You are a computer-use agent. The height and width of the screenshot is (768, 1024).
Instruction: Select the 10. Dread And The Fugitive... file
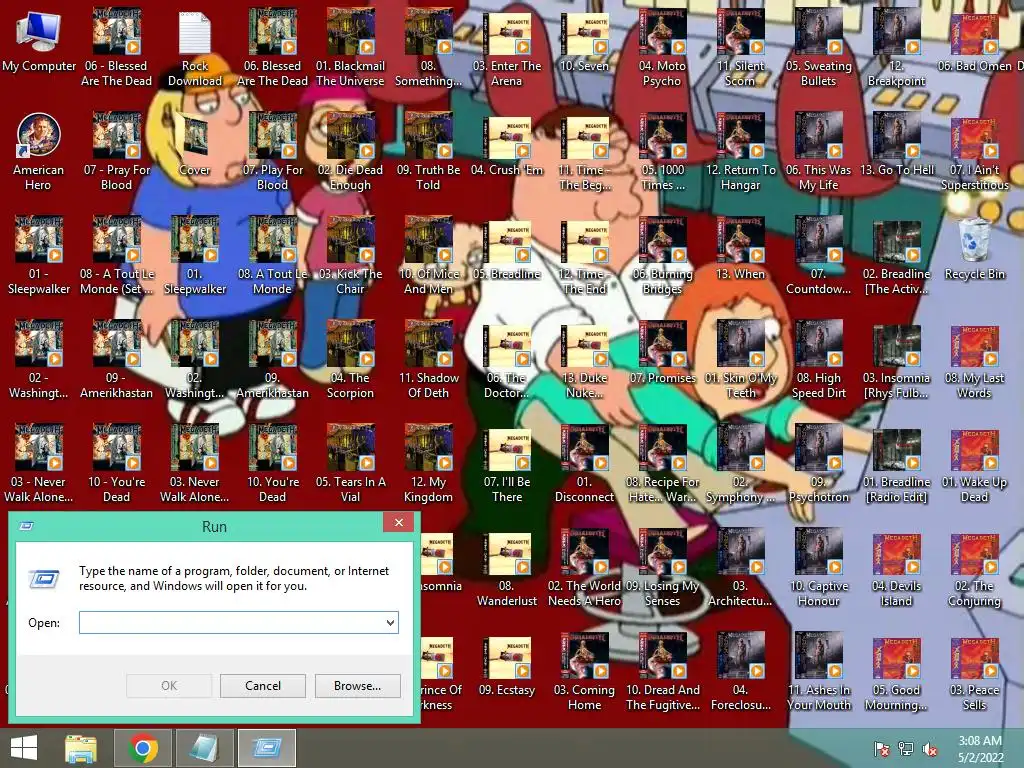pyautogui.click(x=662, y=671)
